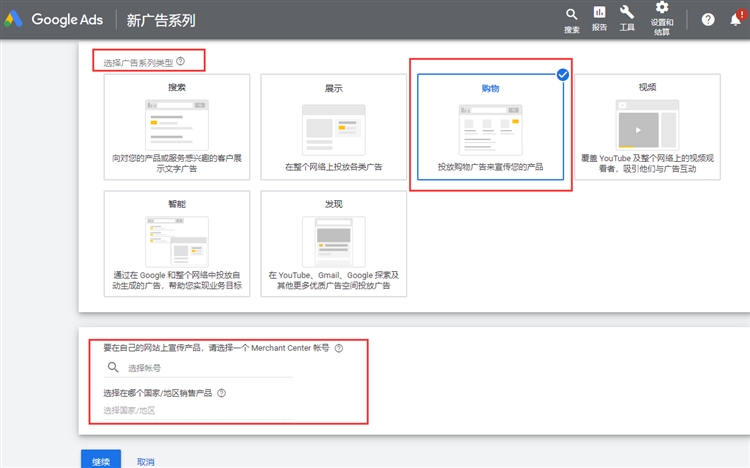Click the magnifier icon in 选择帐号 field
Image resolution: width=750 pixels, height=468 pixels.
[113, 367]
